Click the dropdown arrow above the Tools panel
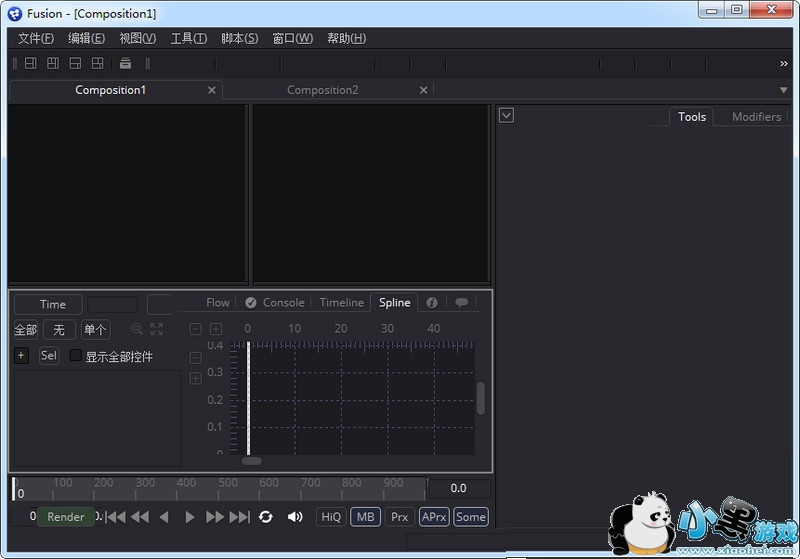Screen dimensions: 800x559 [506, 115]
